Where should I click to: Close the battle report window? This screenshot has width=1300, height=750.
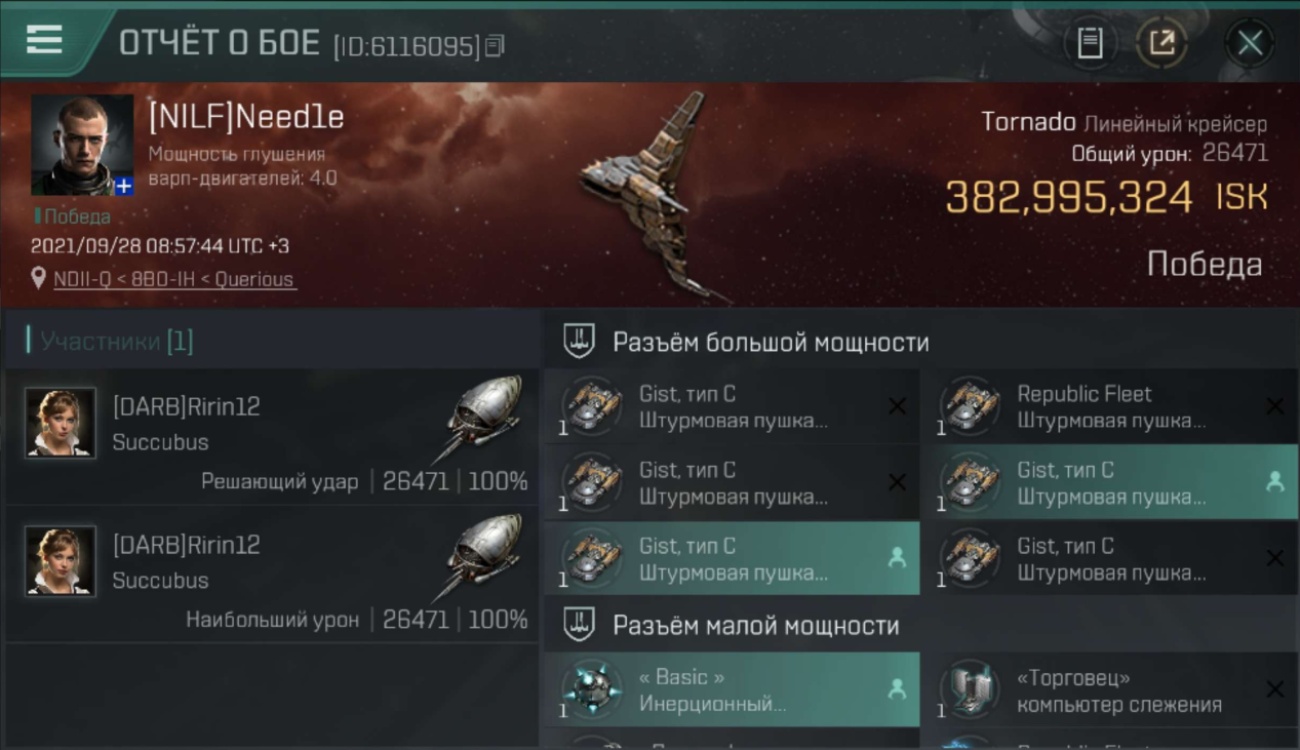point(1249,43)
